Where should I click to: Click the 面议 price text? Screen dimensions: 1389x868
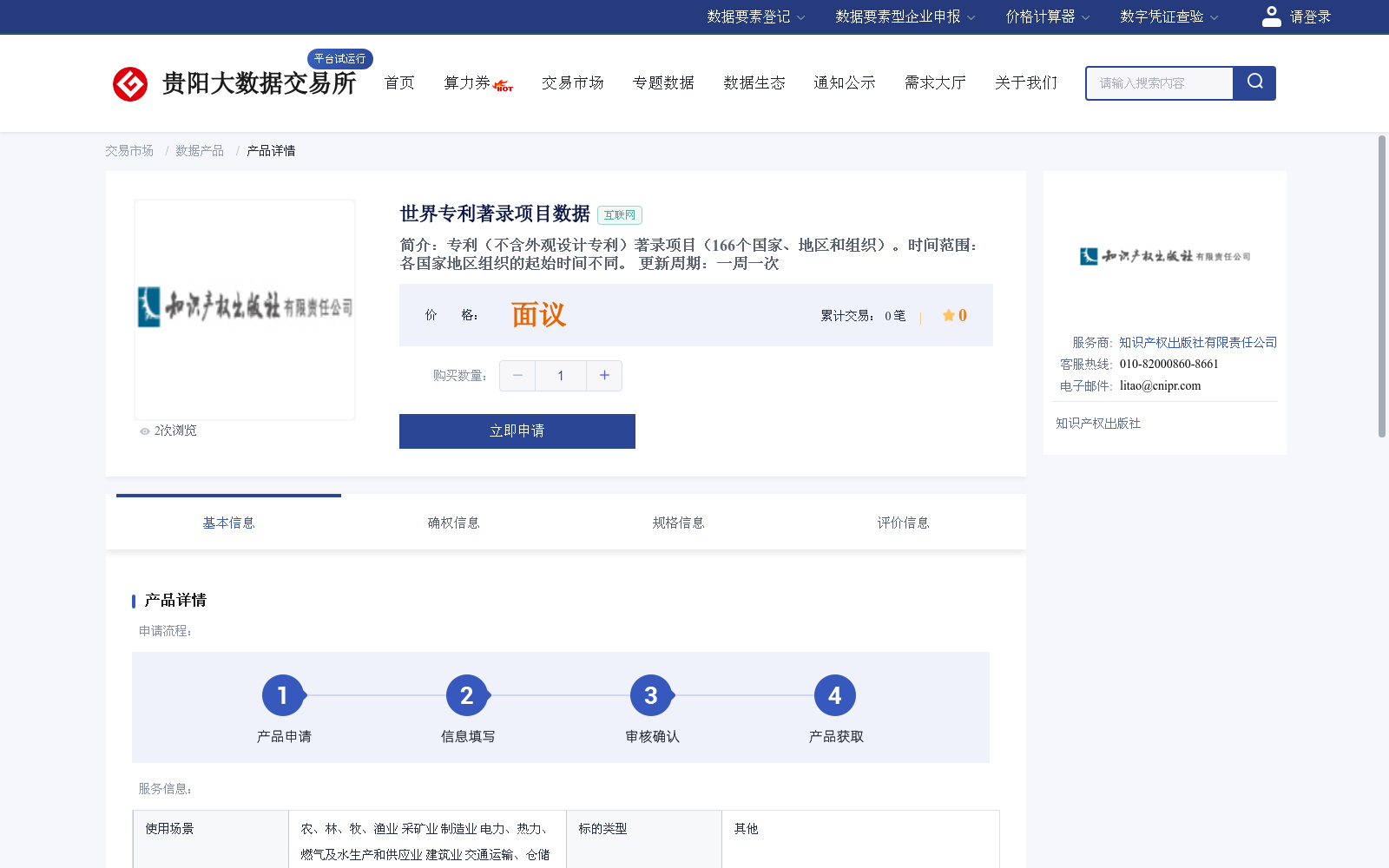click(538, 315)
